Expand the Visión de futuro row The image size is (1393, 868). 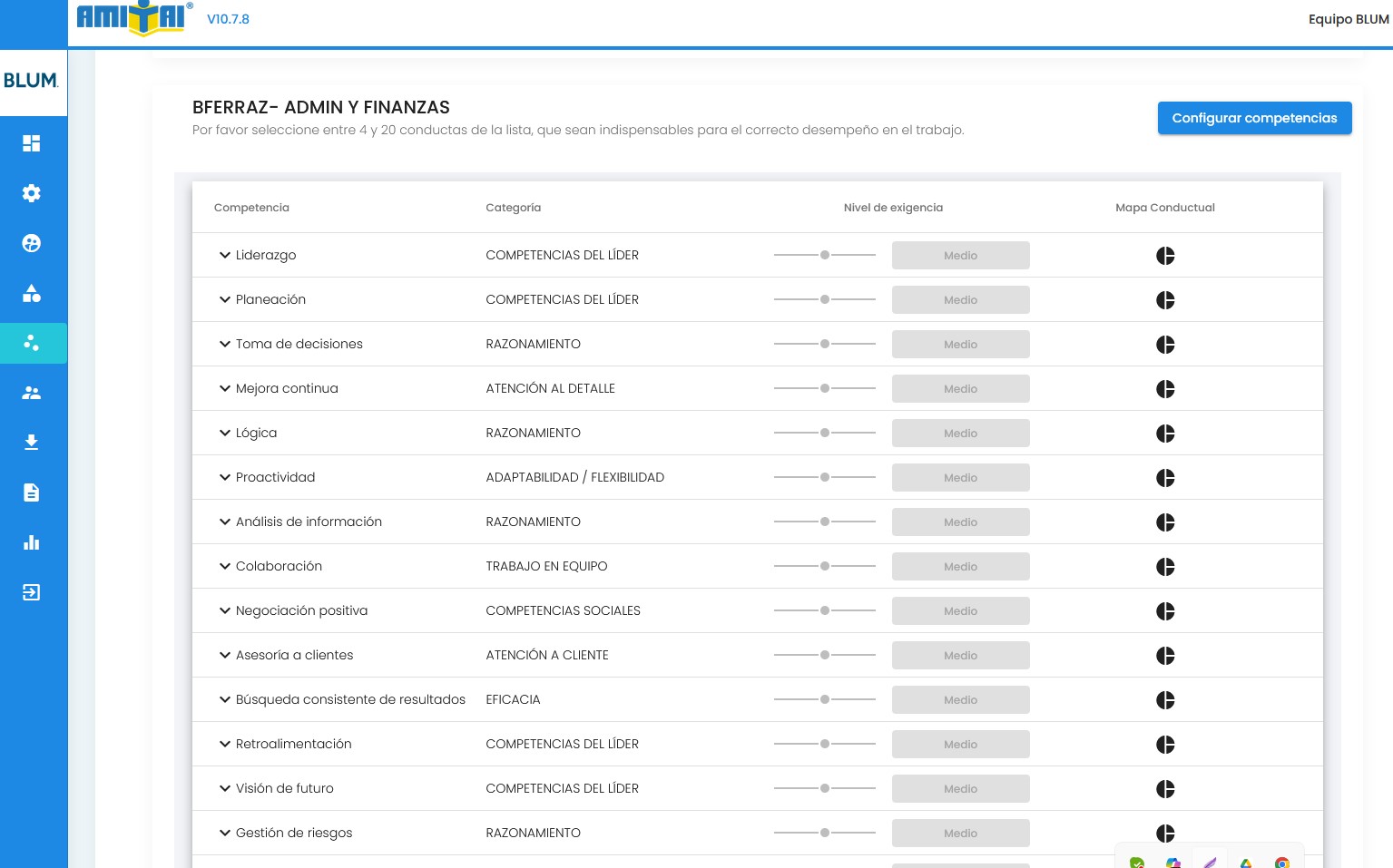coord(224,788)
